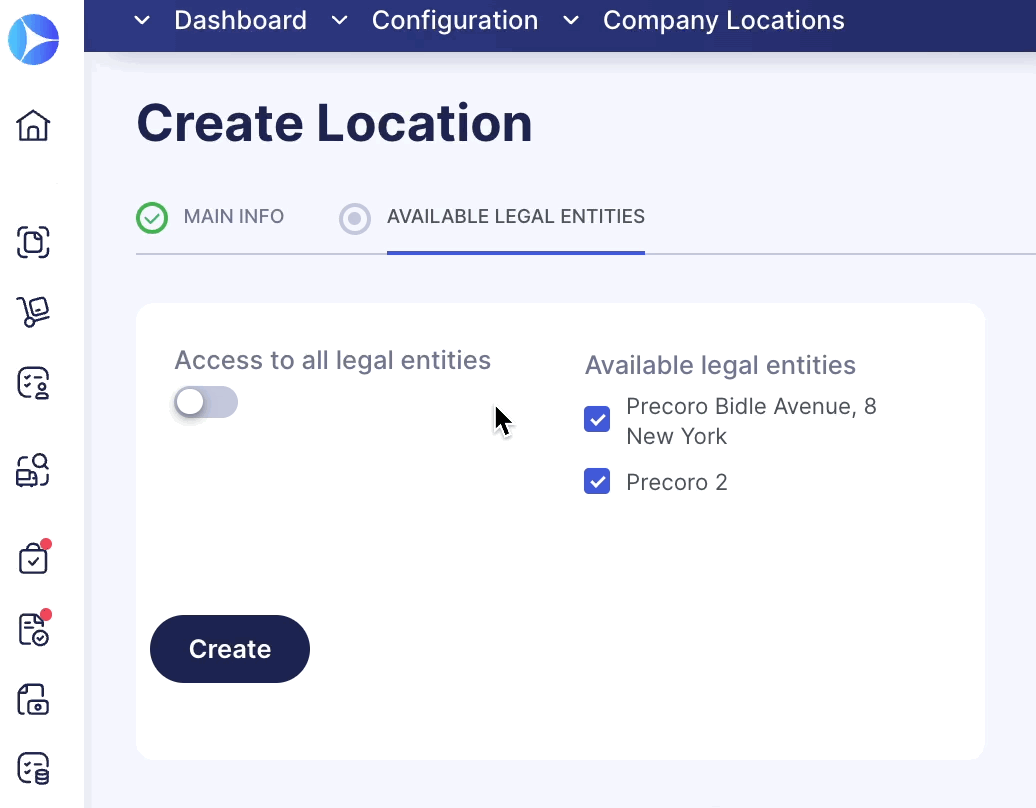Viewport: 1036px width, 808px height.
Task: Open the approvals user-checklist icon
Action: tap(33, 383)
